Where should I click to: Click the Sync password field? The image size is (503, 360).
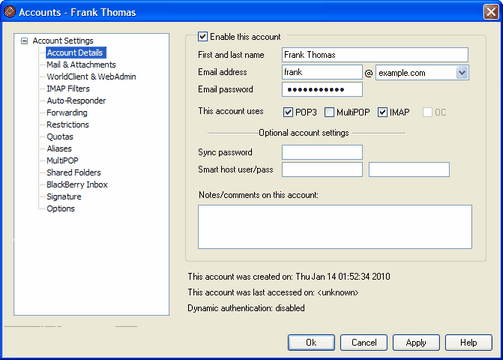point(322,152)
